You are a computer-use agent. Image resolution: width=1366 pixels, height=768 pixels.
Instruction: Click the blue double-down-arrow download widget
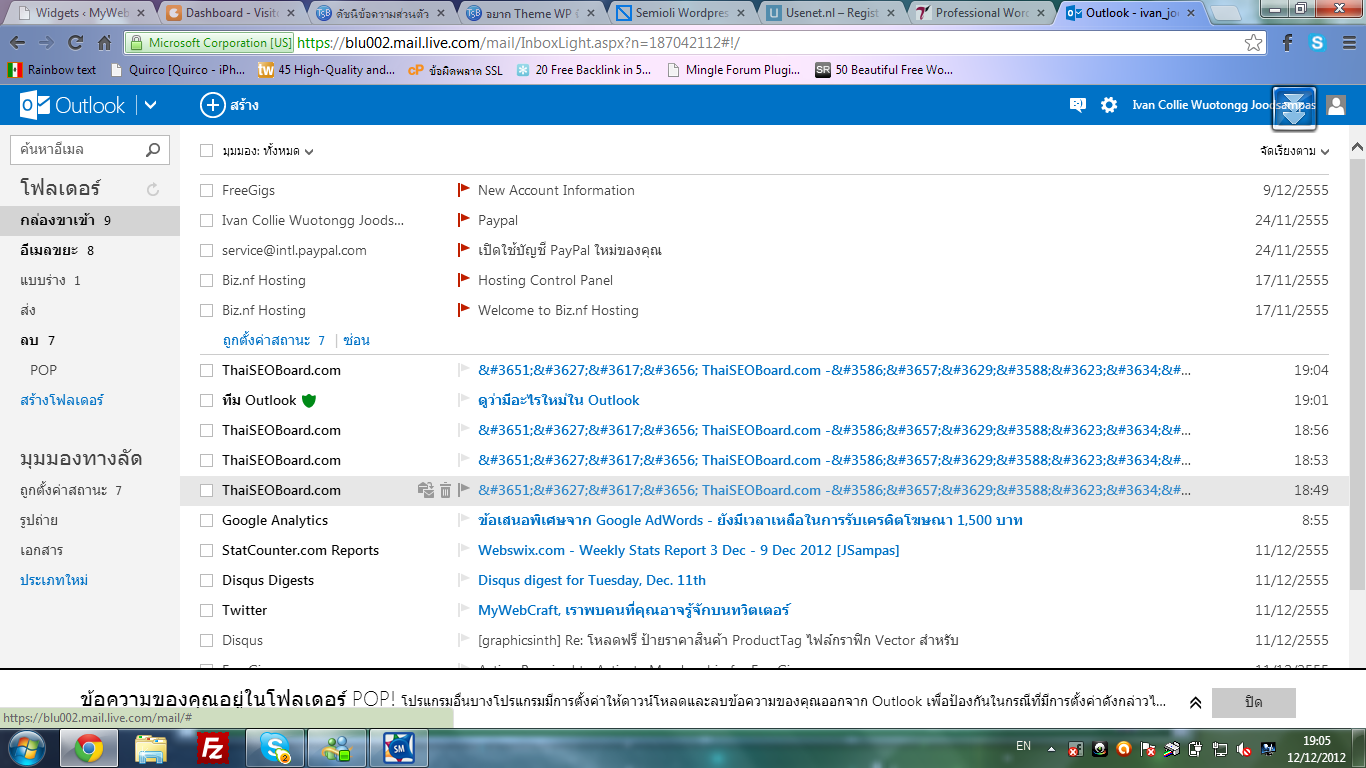coord(1294,108)
